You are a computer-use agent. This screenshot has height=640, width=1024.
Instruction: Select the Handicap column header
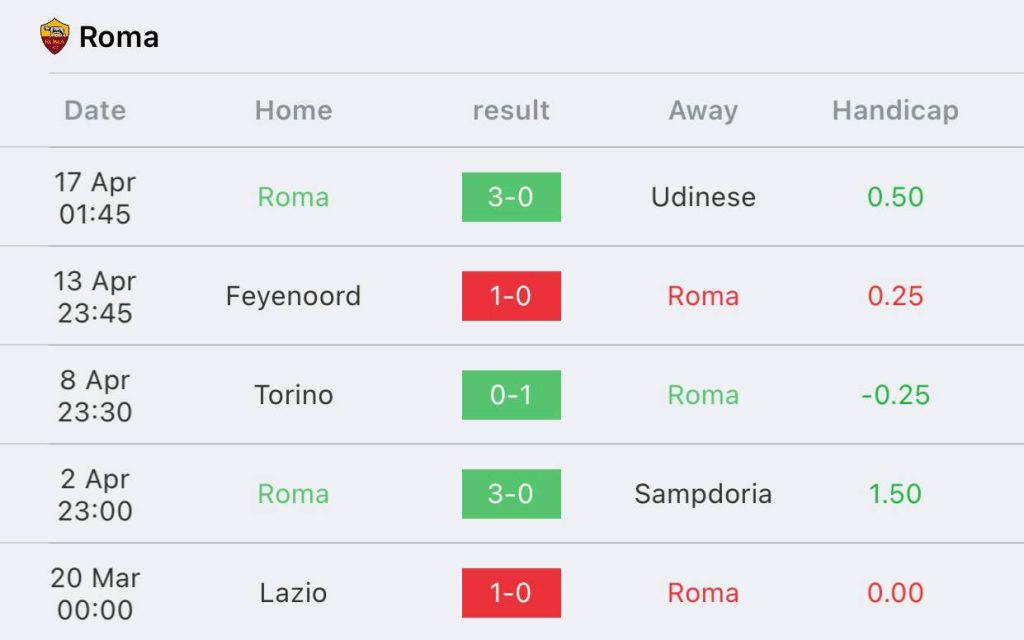point(895,110)
